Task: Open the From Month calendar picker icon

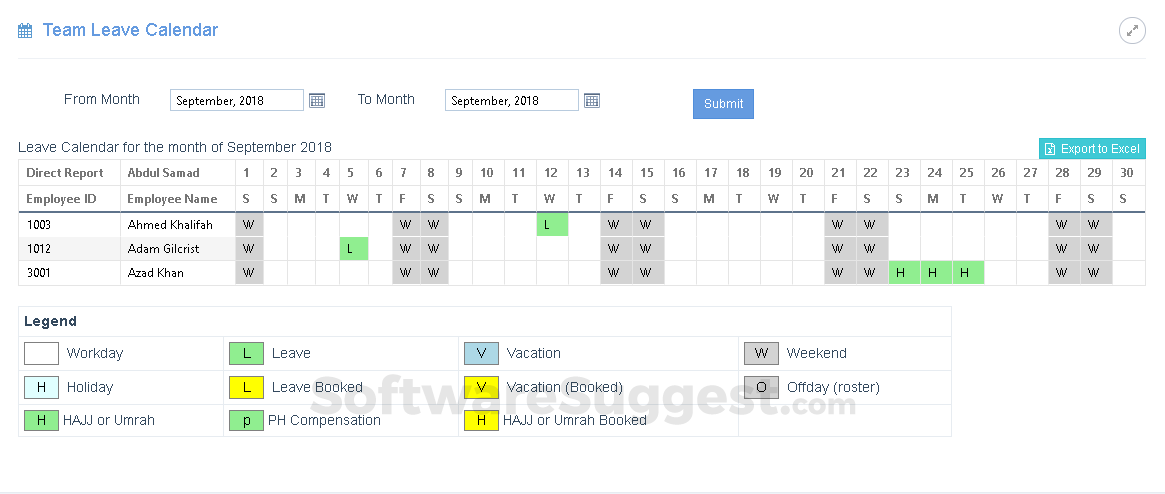Action: pyautogui.click(x=317, y=100)
